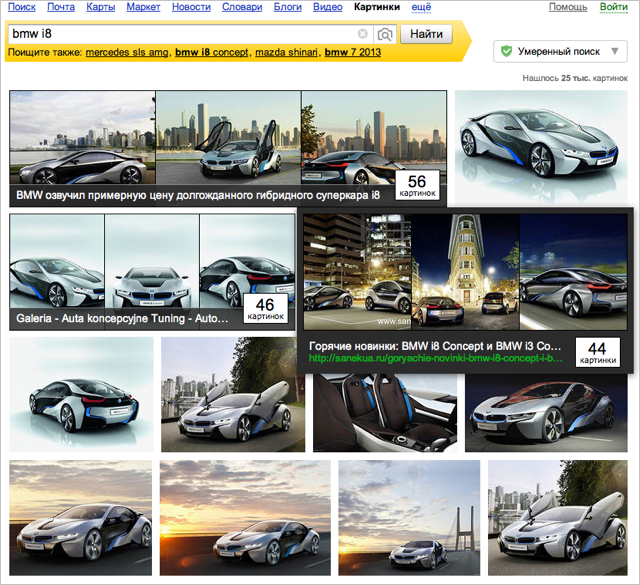Open Новости section

pyautogui.click(x=191, y=7)
